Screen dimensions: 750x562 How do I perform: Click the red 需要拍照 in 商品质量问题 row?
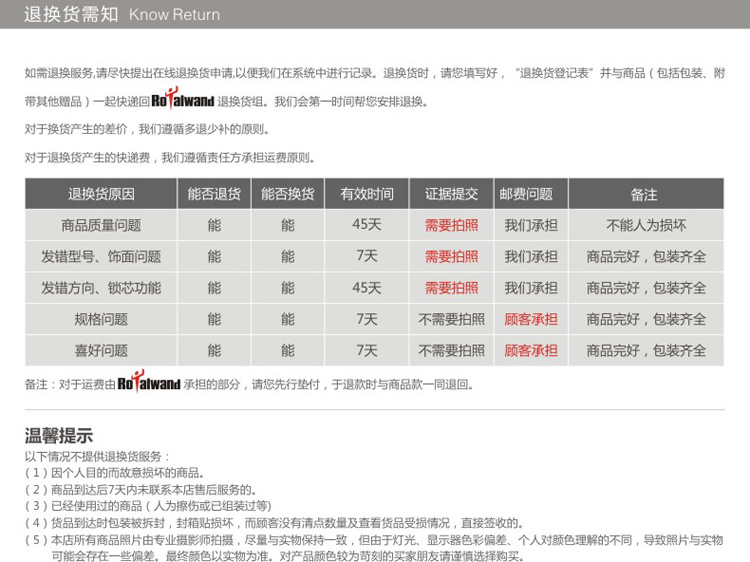(x=452, y=225)
